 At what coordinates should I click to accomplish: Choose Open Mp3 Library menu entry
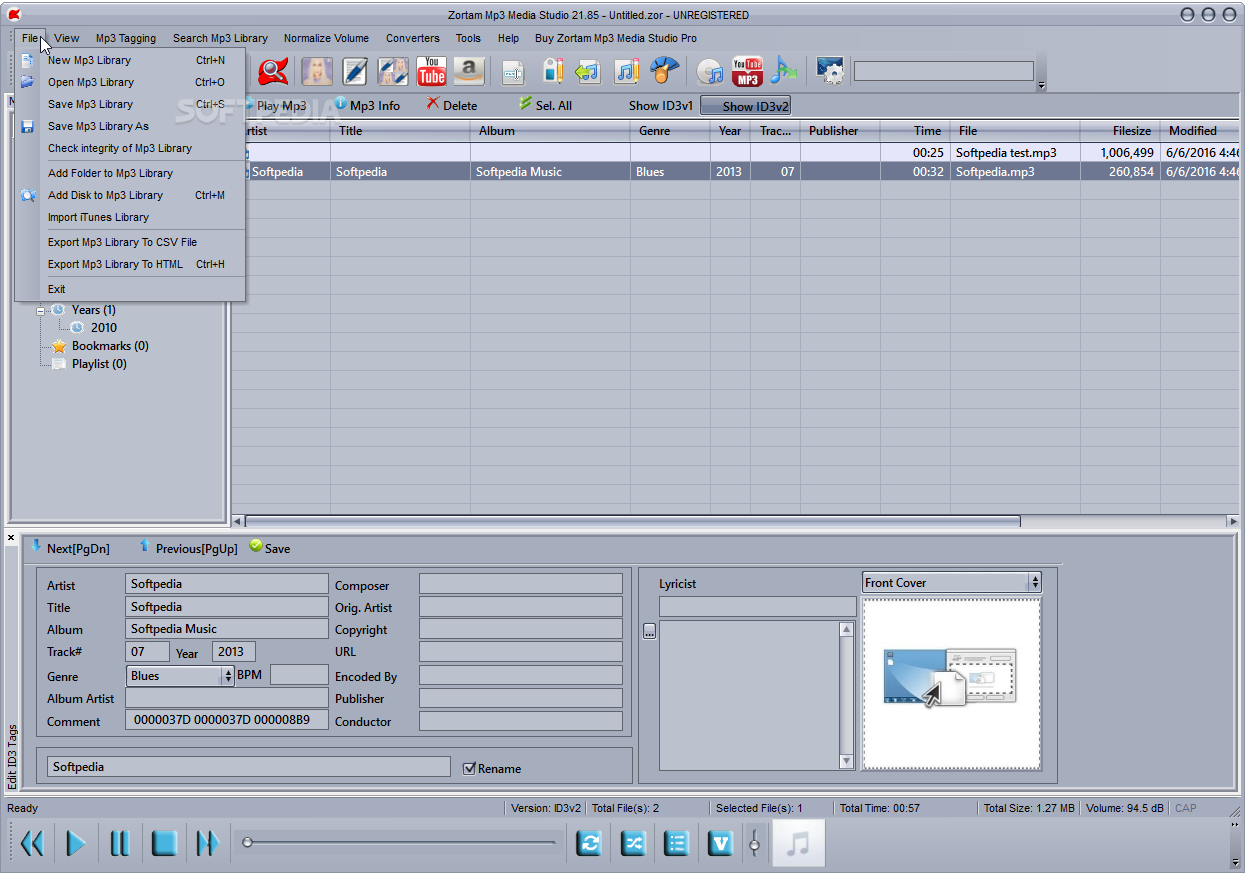point(130,82)
